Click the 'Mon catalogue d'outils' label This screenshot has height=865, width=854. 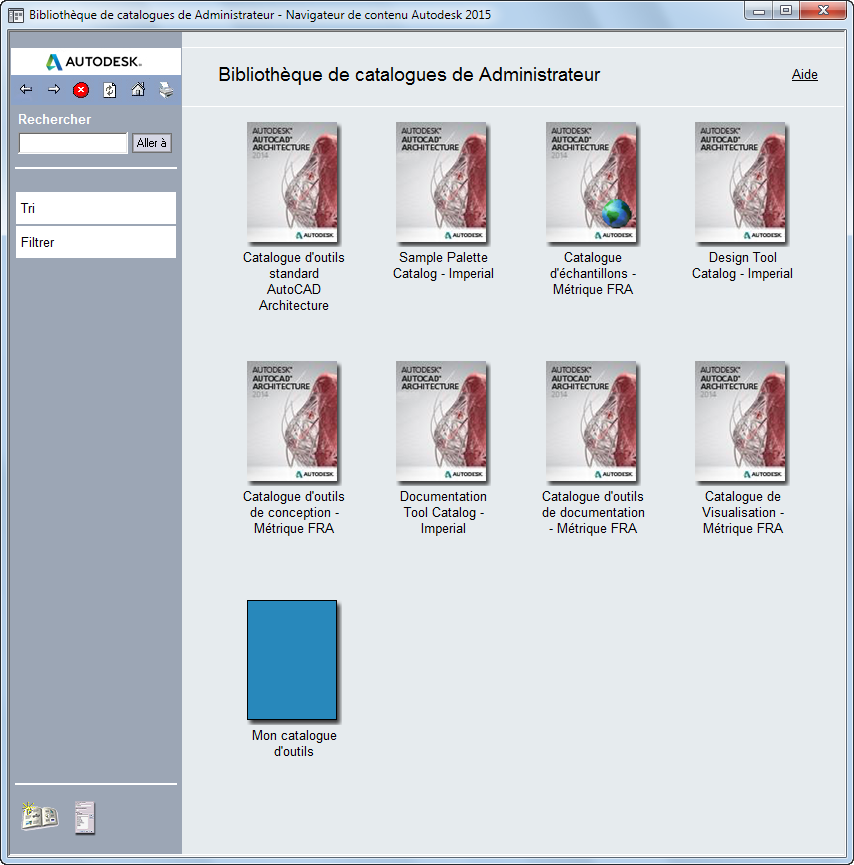[294, 743]
